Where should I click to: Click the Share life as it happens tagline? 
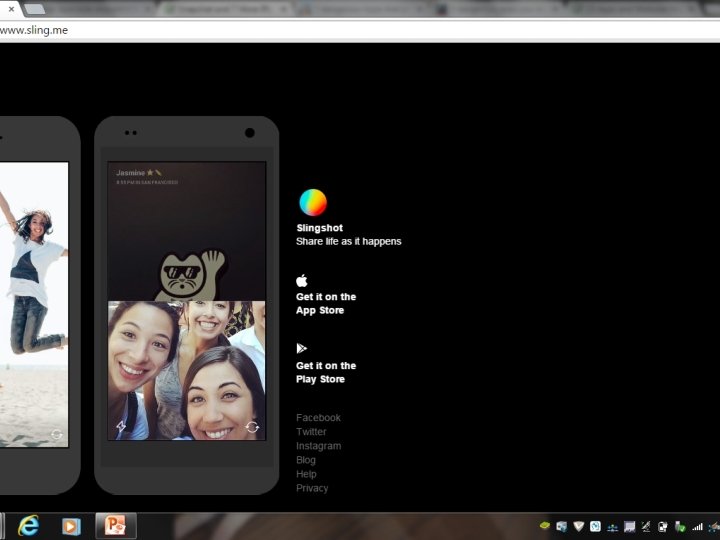(x=349, y=242)
